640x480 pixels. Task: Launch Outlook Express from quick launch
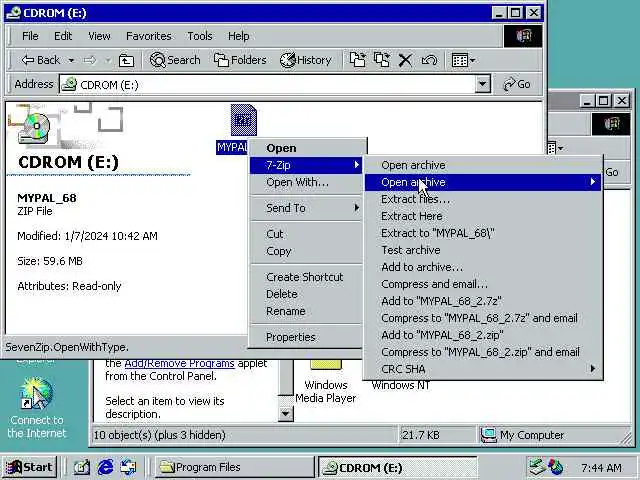click(128, 467)
